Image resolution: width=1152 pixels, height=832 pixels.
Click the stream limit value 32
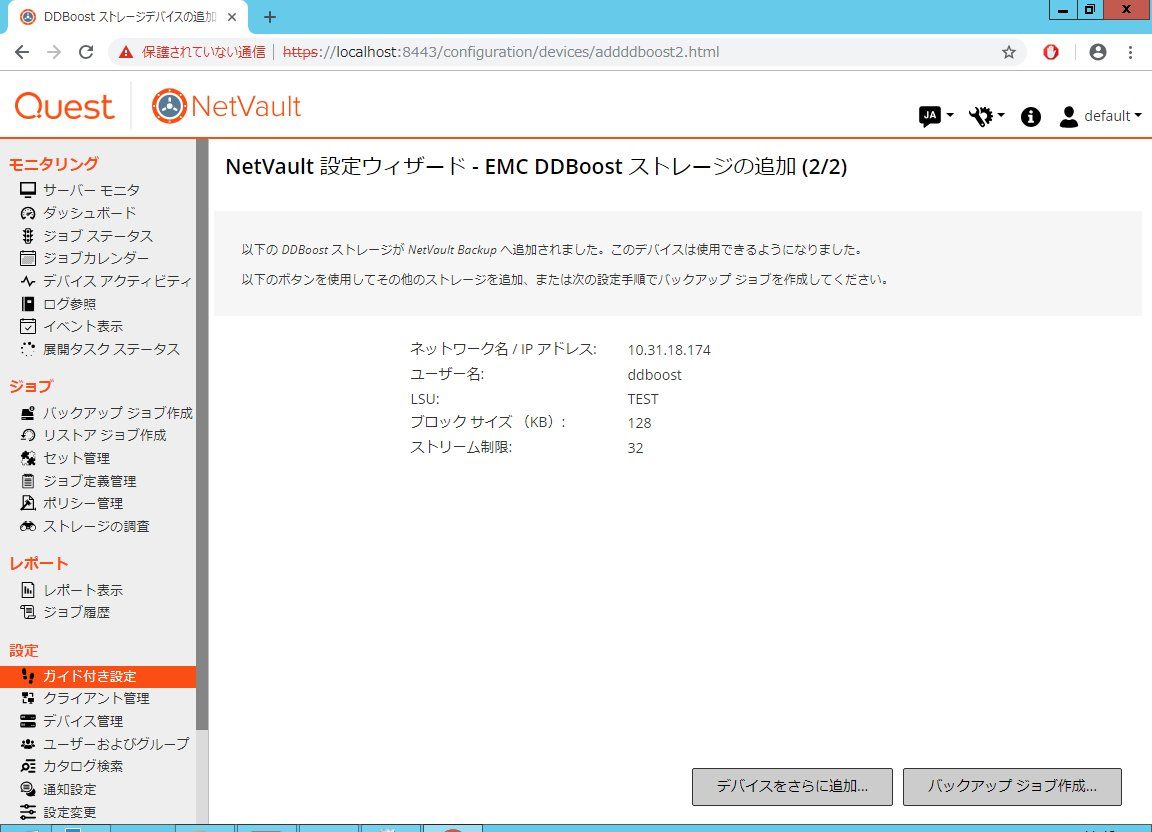point(636,448)
